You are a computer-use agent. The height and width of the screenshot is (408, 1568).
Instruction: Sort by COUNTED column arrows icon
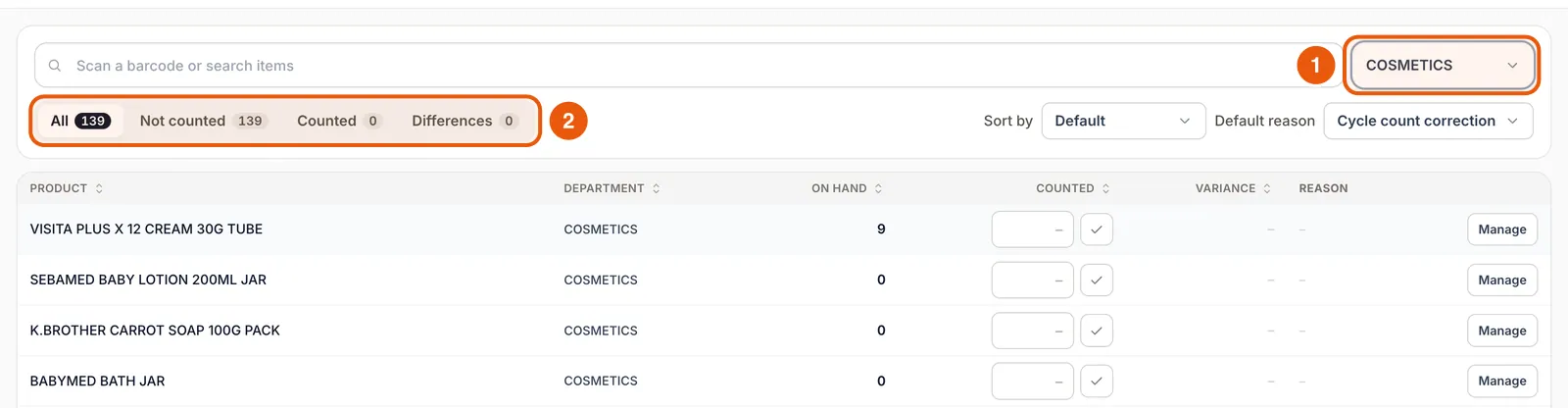(1105, 188)
